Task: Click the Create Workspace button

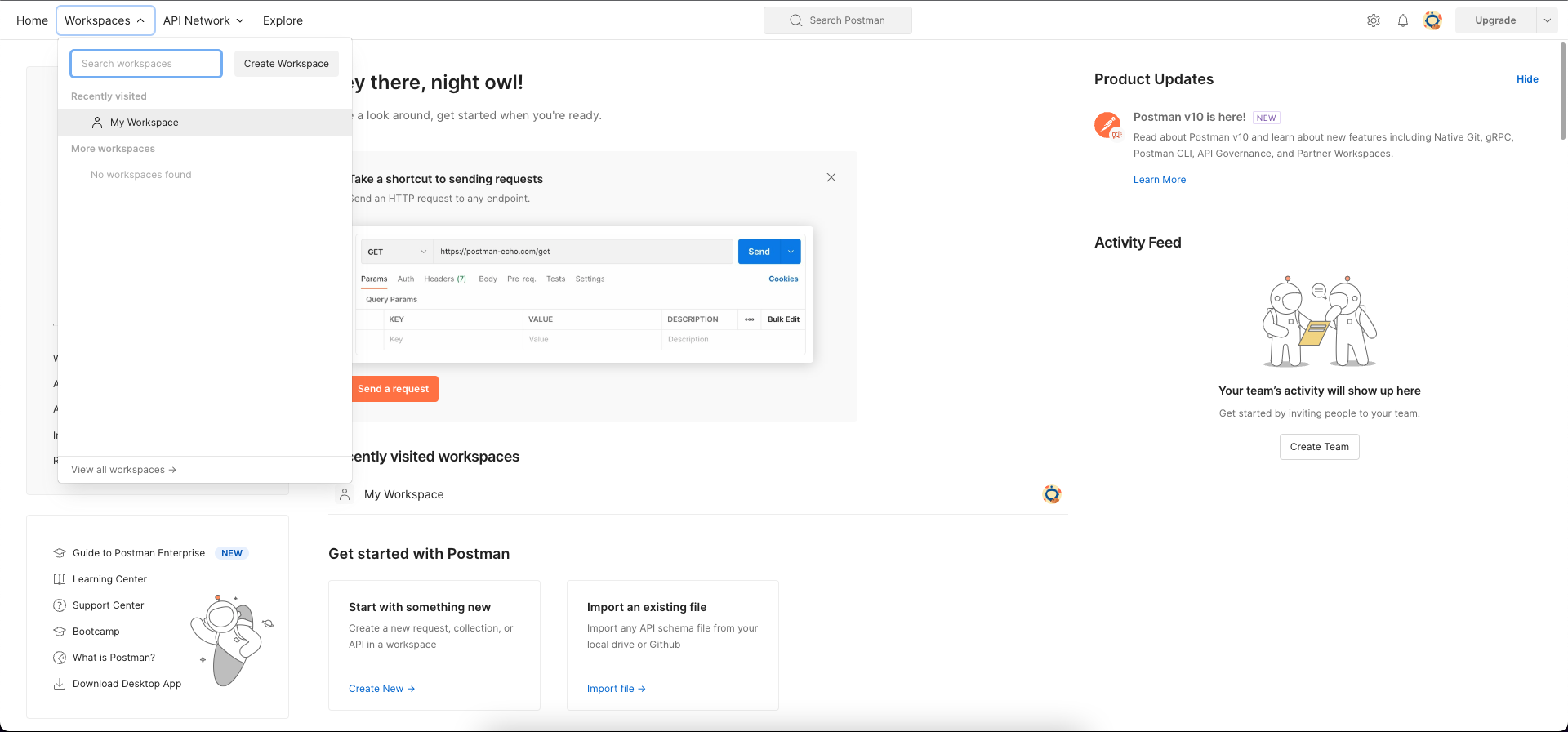Action: tap(287, 64)
